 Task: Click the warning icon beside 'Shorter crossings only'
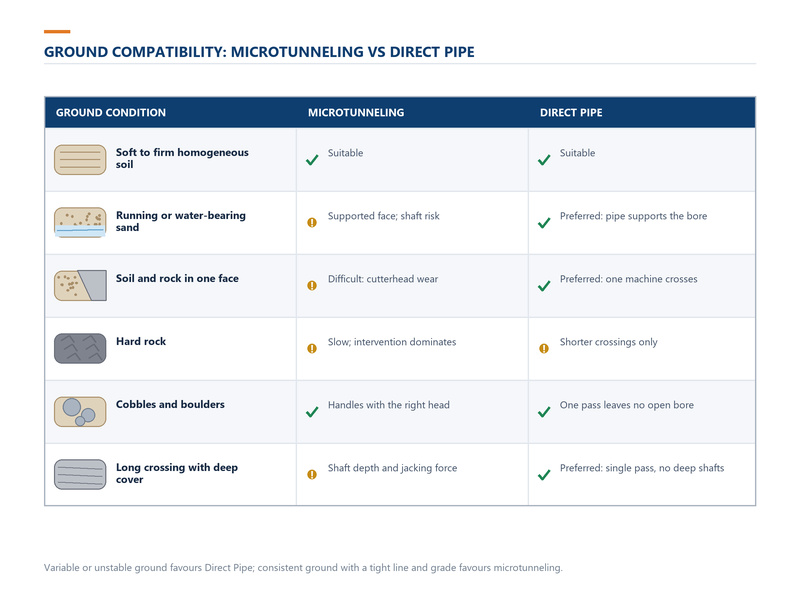click(x=544, y=348)
